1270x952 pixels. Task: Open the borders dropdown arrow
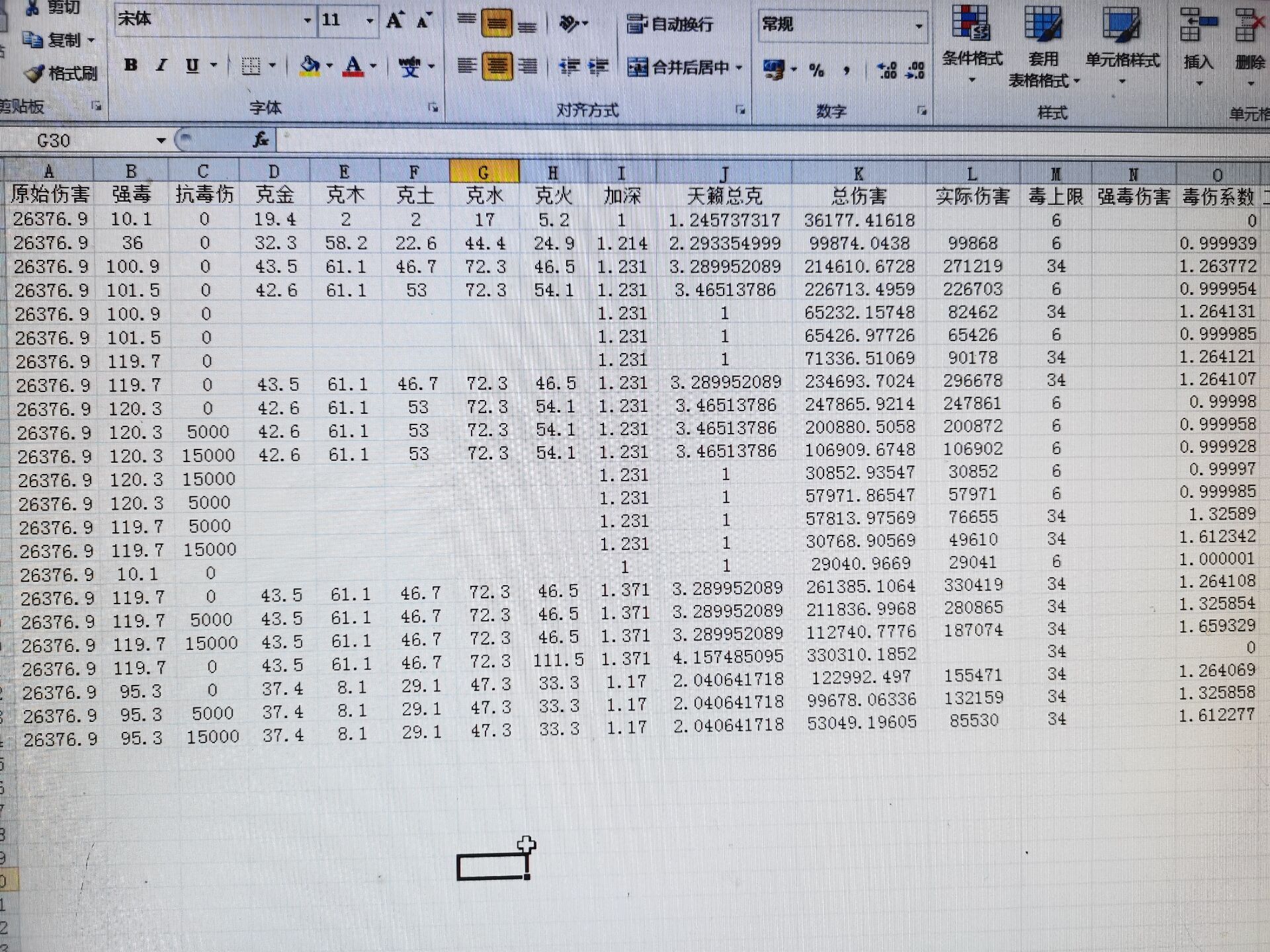[272, 65]
